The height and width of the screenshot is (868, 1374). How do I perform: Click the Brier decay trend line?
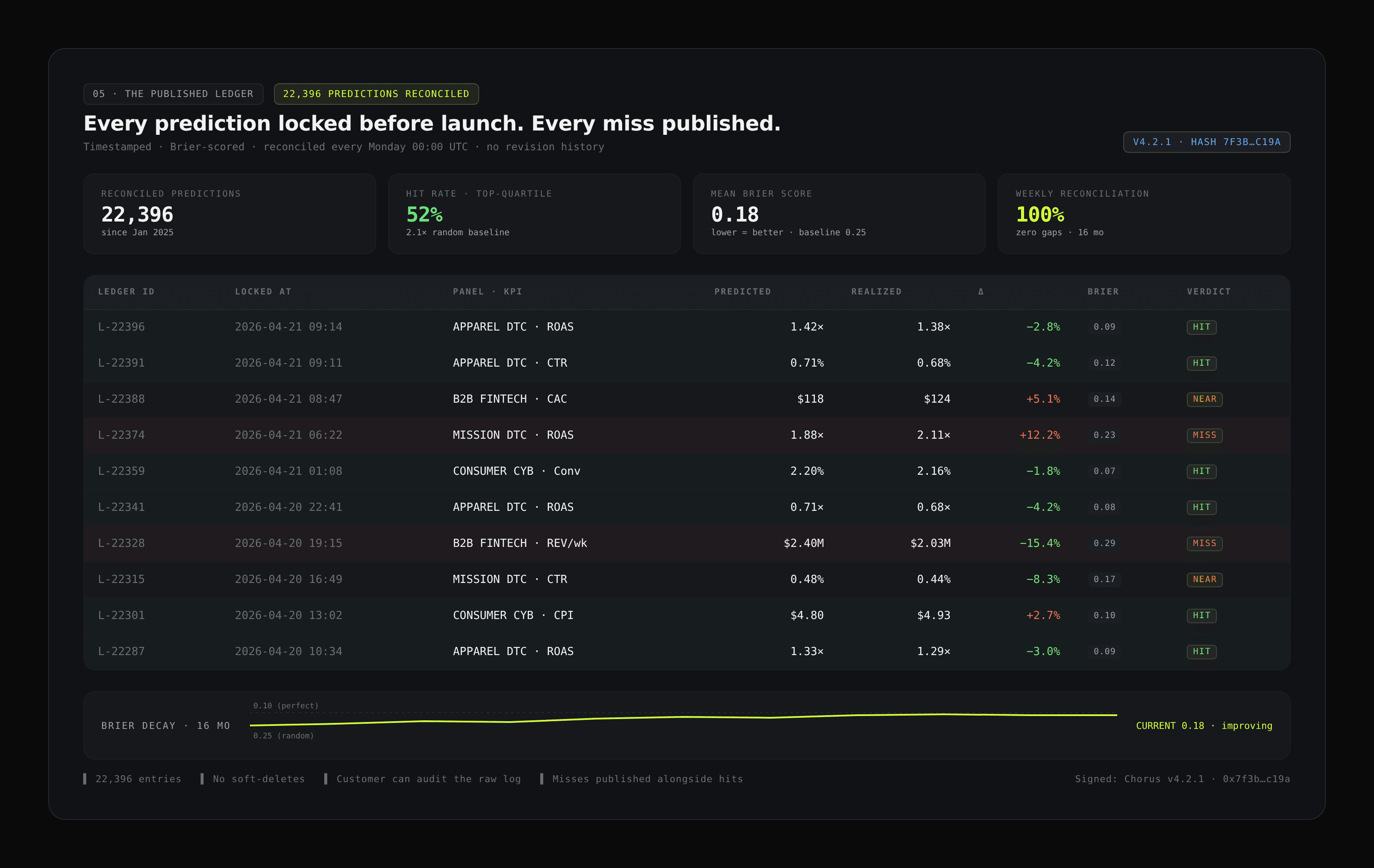tap(682, 717)
